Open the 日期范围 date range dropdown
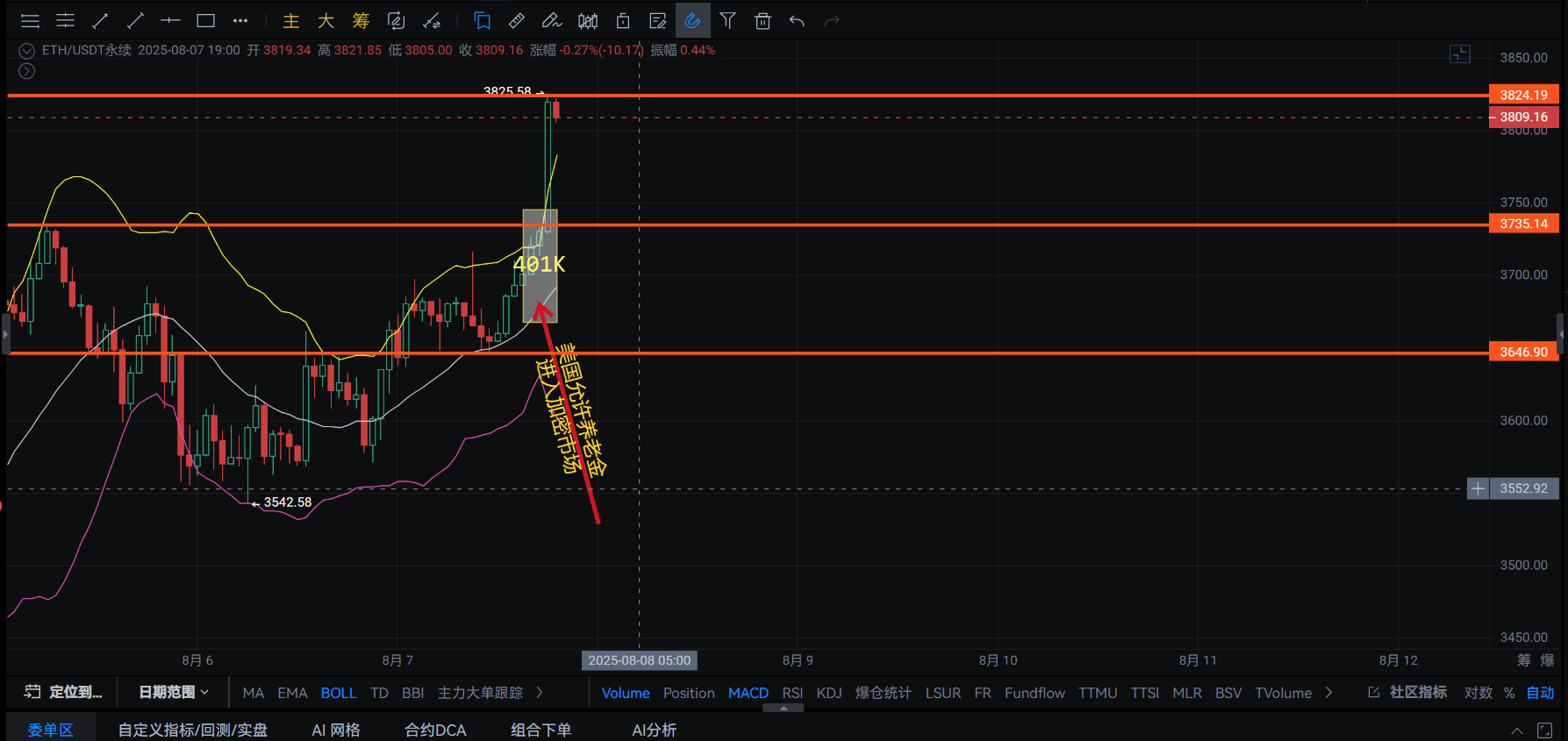Screen dimensions: 1568x741 (x=174, y=692)
